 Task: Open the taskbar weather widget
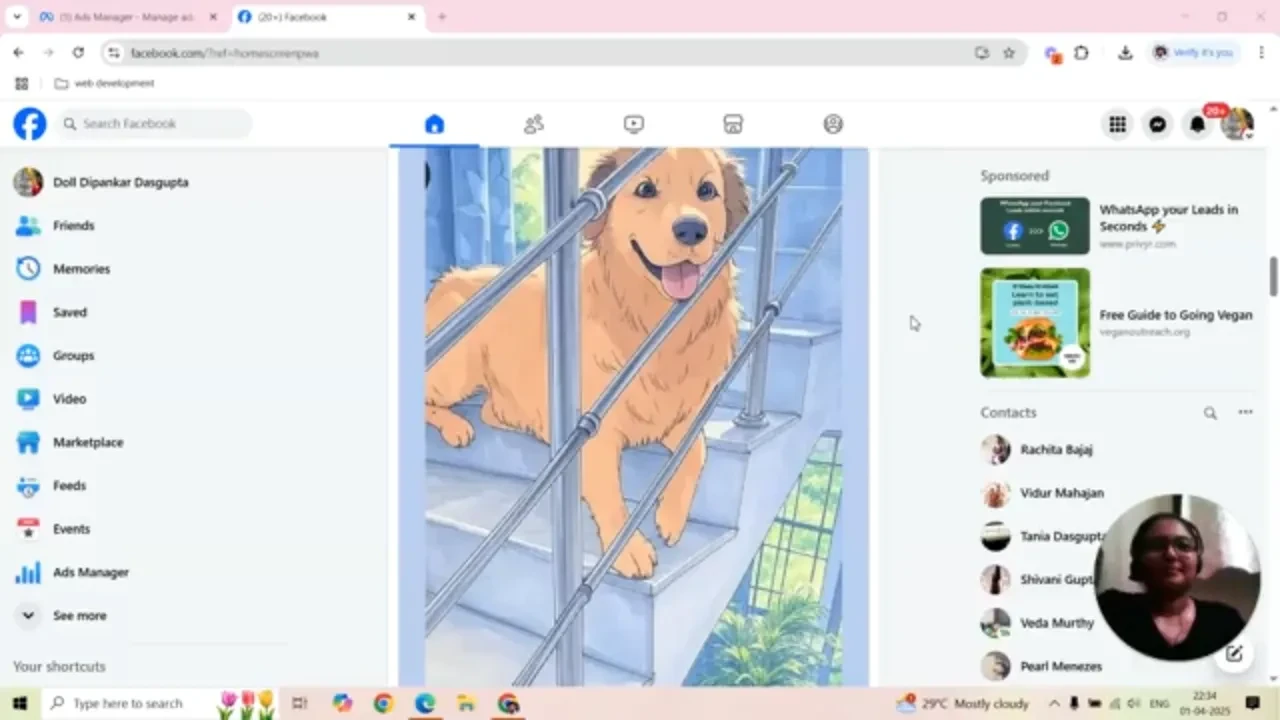click(962, 703)
